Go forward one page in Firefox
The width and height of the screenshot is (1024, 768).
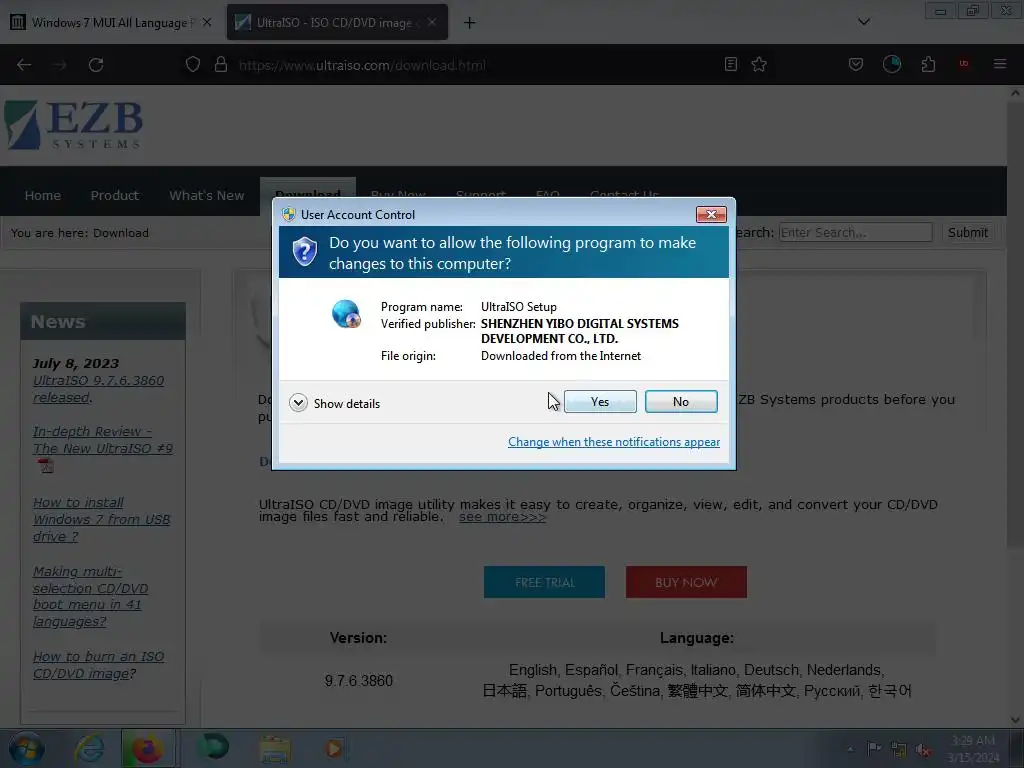tap(59, 65)
